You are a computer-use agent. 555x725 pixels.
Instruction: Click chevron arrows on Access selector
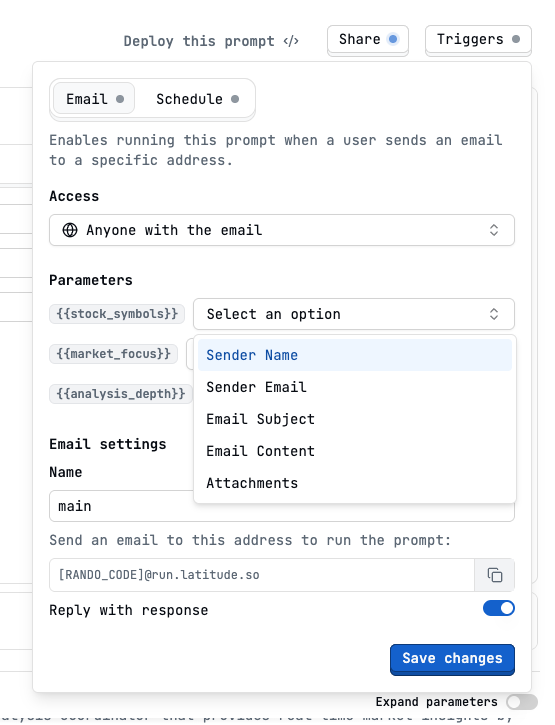coord(494,230)
